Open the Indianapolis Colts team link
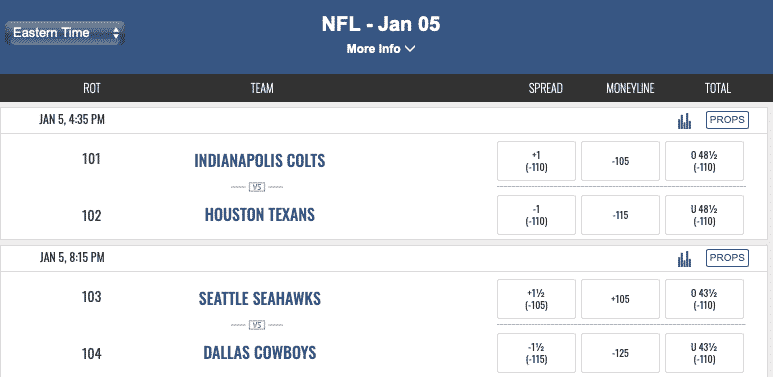774x377 pixels. tap(260, 161)
